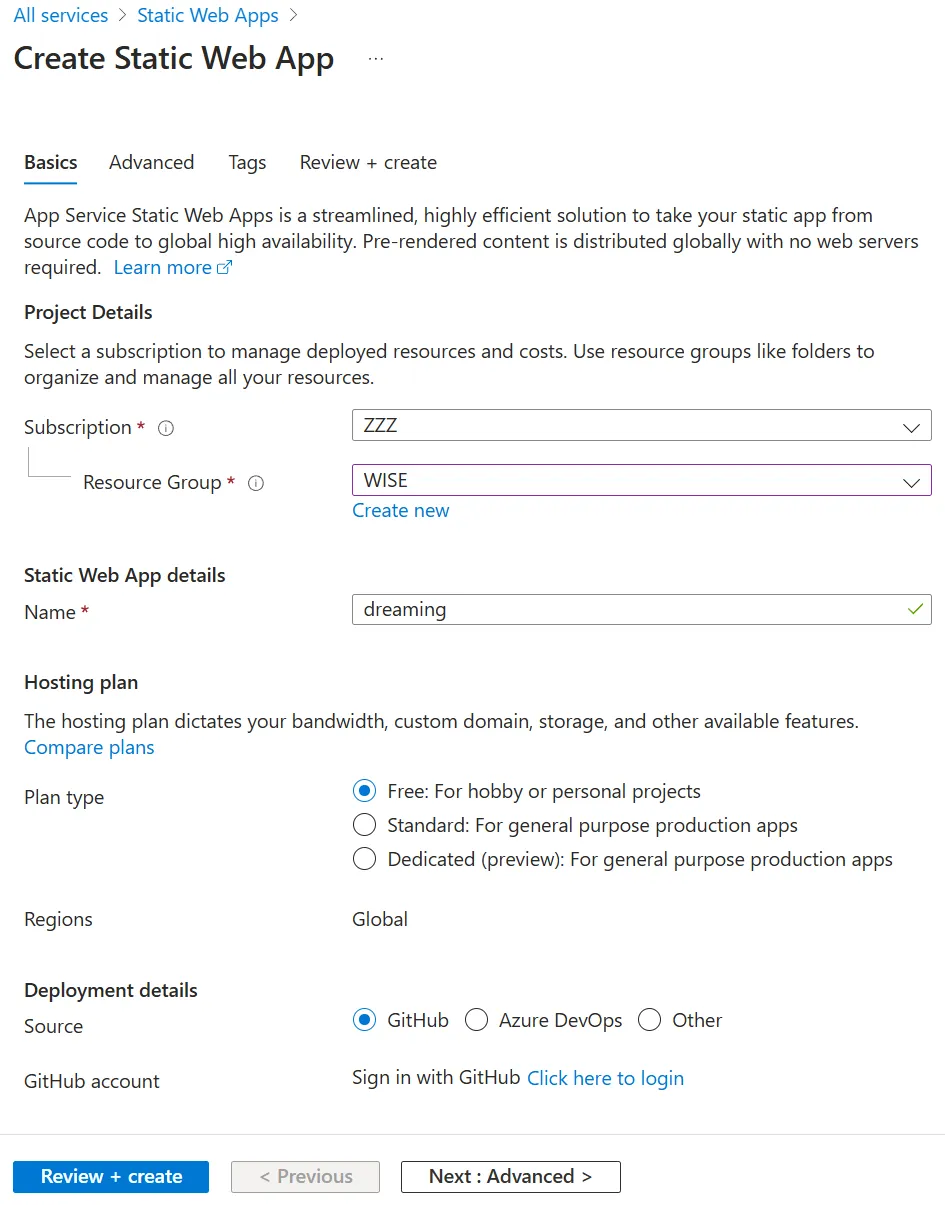Click Create new resource group link
The image size is (945, 1205).
[x=400, y=510]
